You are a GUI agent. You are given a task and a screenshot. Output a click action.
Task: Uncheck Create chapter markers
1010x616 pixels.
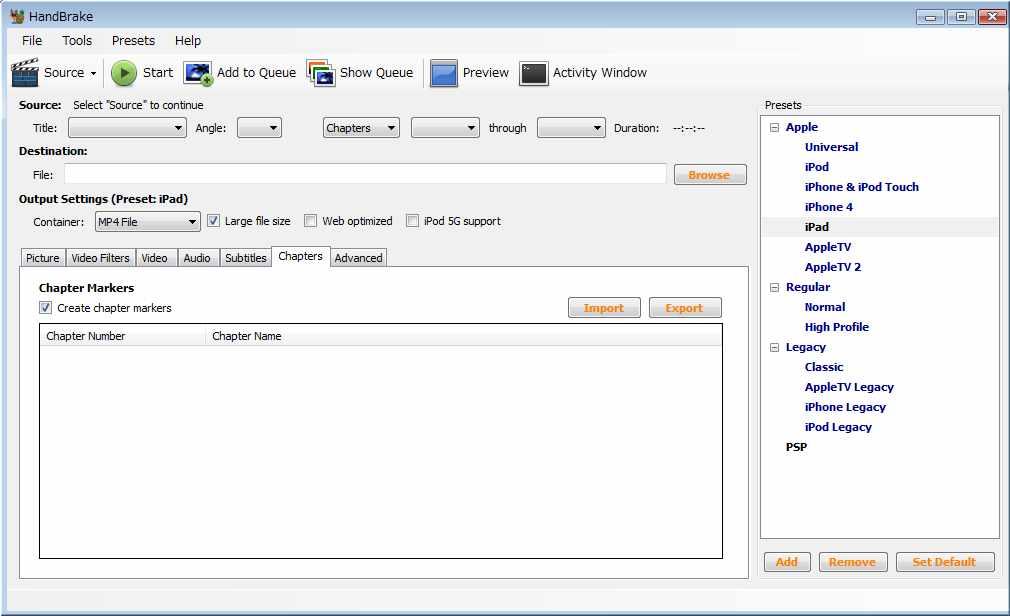pos(46,308)
